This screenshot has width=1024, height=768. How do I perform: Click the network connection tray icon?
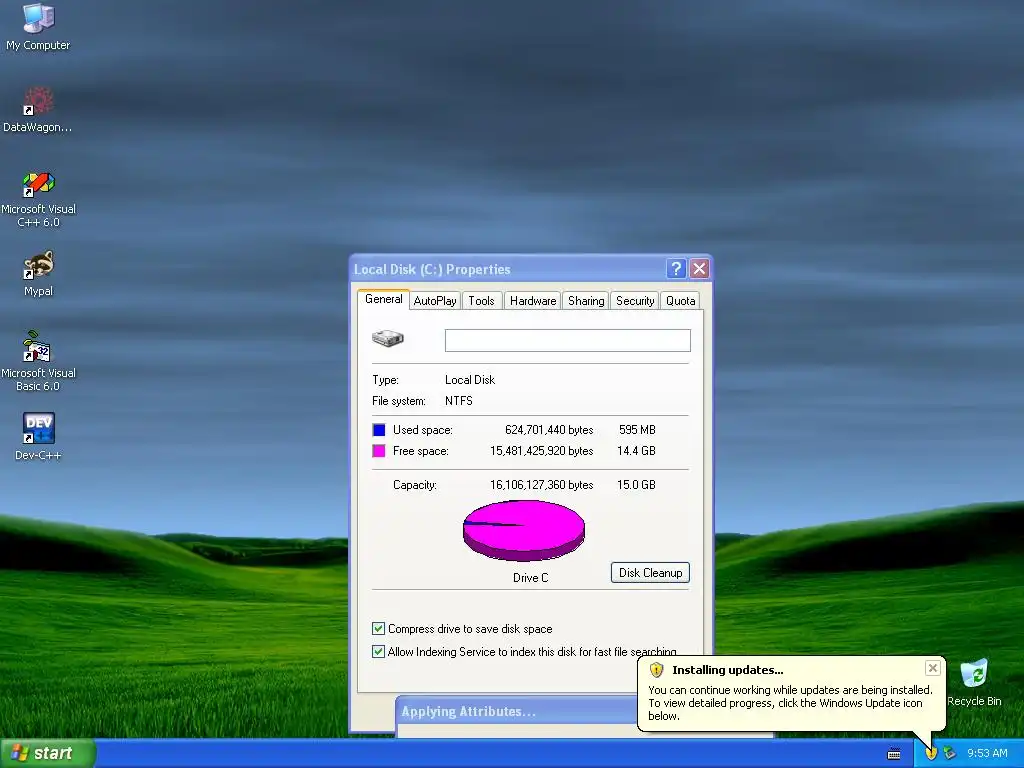950,753
